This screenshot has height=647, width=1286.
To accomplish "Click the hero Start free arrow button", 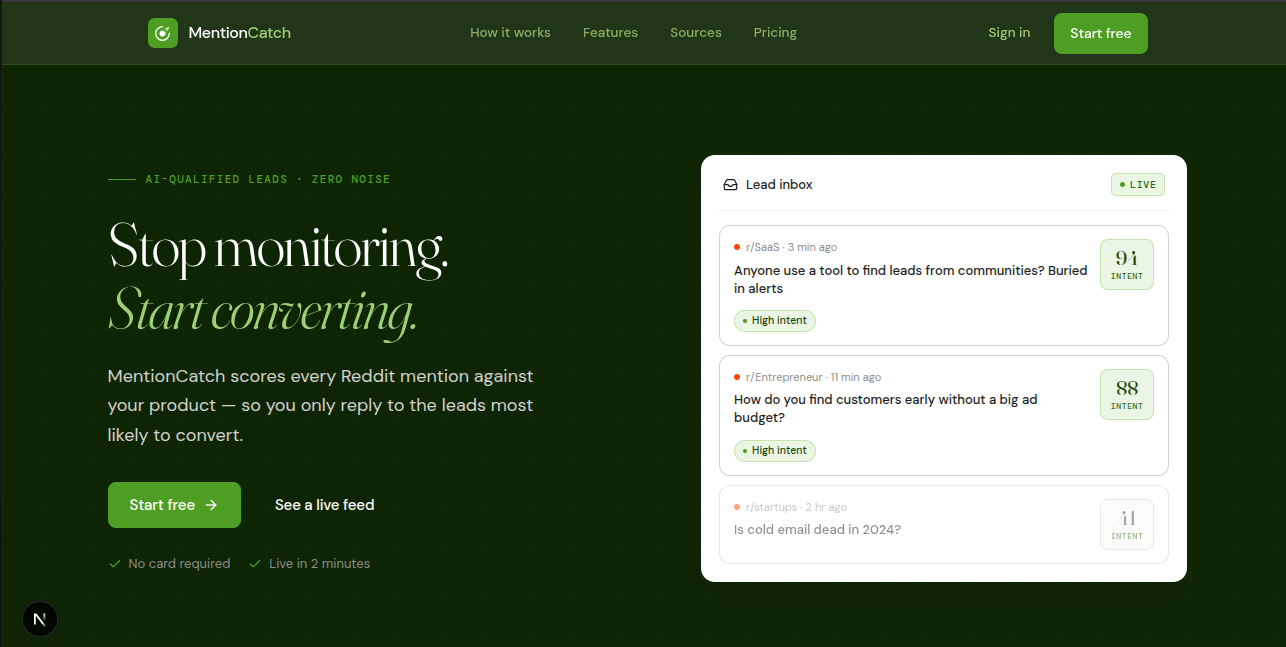I will [x=174, y=505].
